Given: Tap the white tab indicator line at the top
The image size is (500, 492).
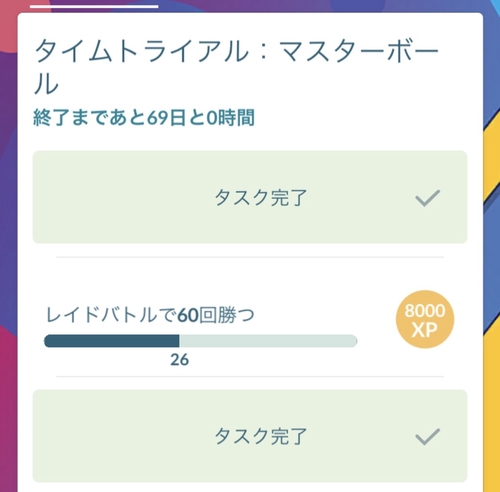Looking at the screenshot, I should point(94,6).
